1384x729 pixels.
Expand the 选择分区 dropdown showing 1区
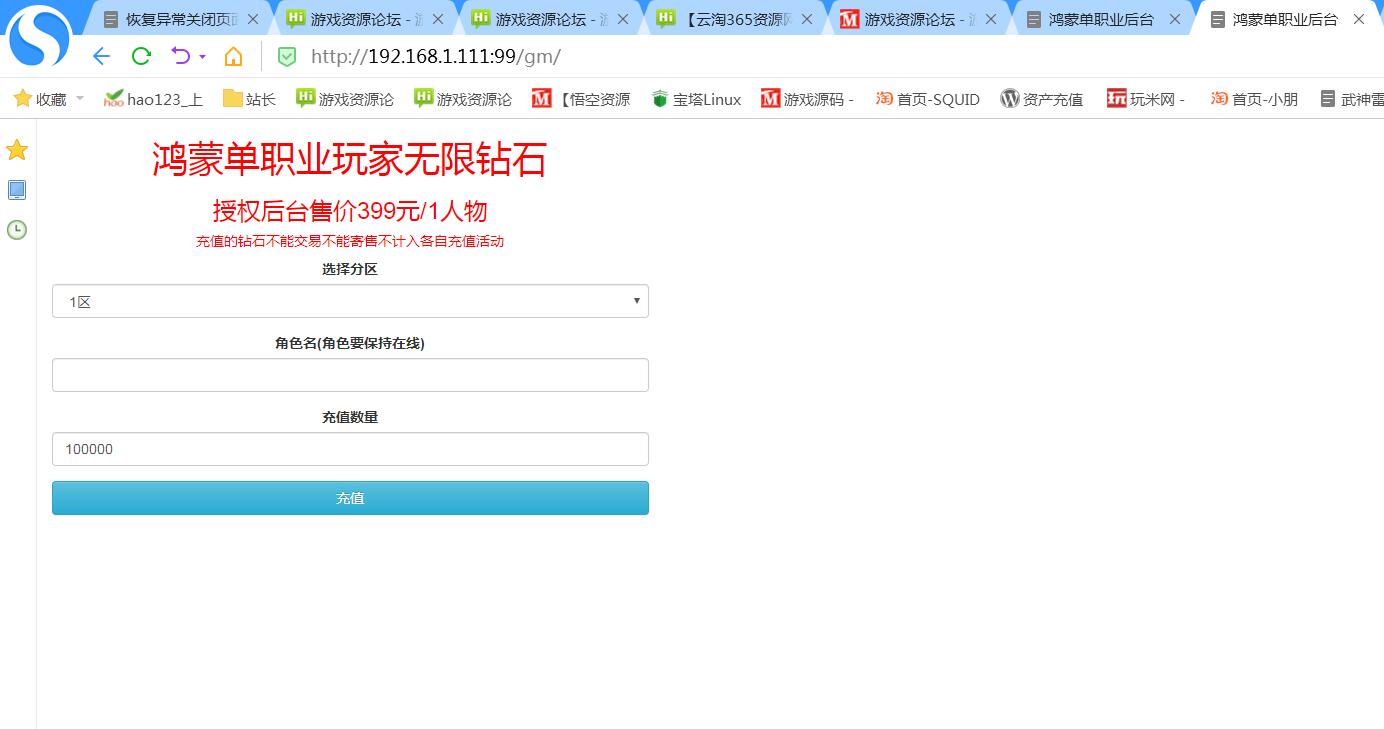click(350, 301)
